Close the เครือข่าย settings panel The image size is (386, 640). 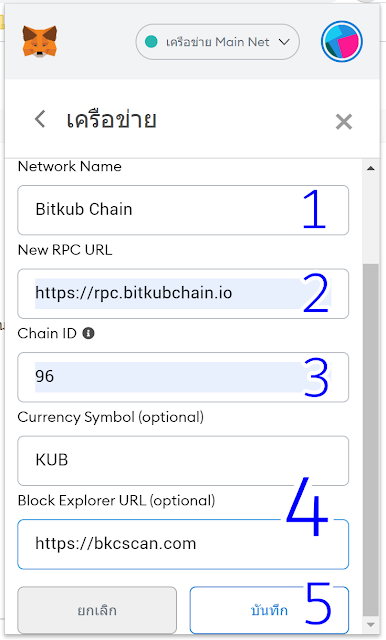click(344, 121)
